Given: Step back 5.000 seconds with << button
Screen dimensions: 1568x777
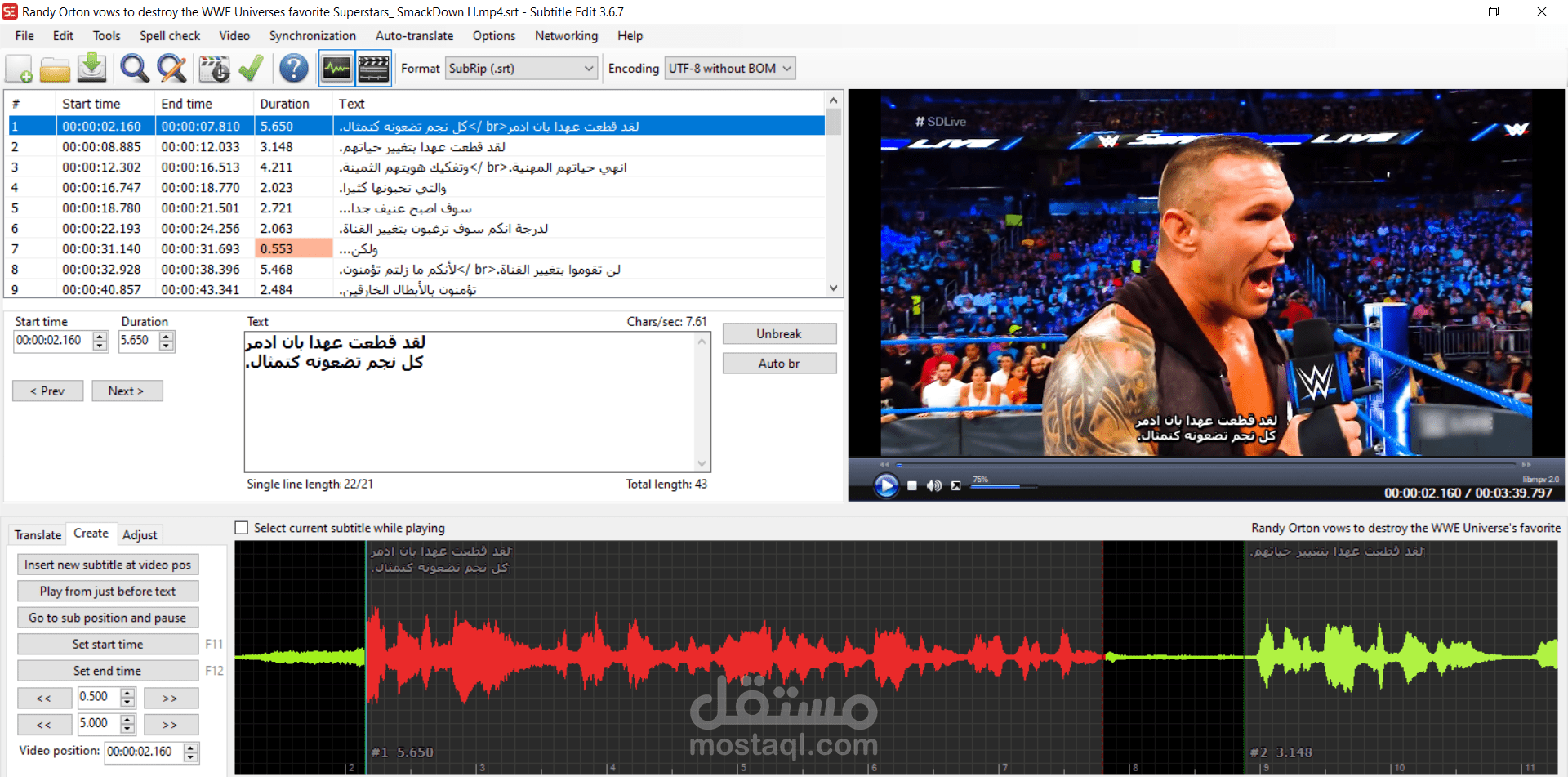Looking at the screenshot, I should click(x=44, y=725).
